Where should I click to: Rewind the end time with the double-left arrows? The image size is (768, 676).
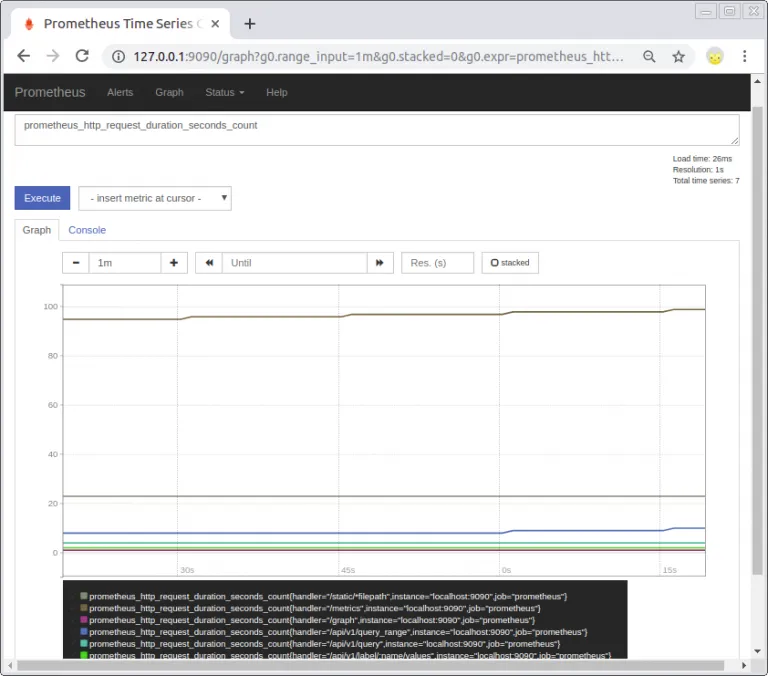coord(209,263)
